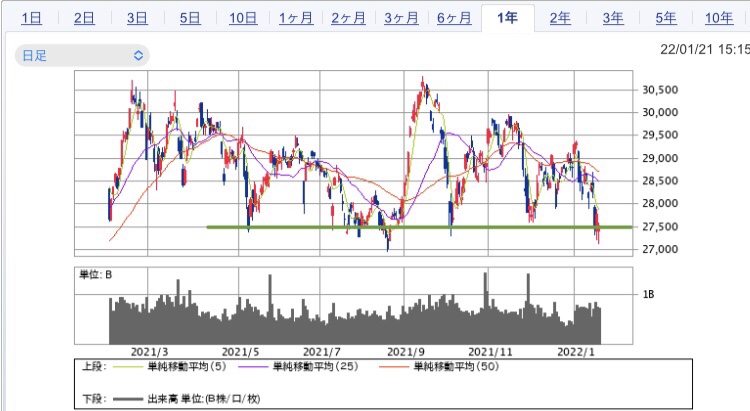The height and width of the screenshot is (411, 750).
Task: Click the 単純移動平均(25) legend entry
Action: 315,367
